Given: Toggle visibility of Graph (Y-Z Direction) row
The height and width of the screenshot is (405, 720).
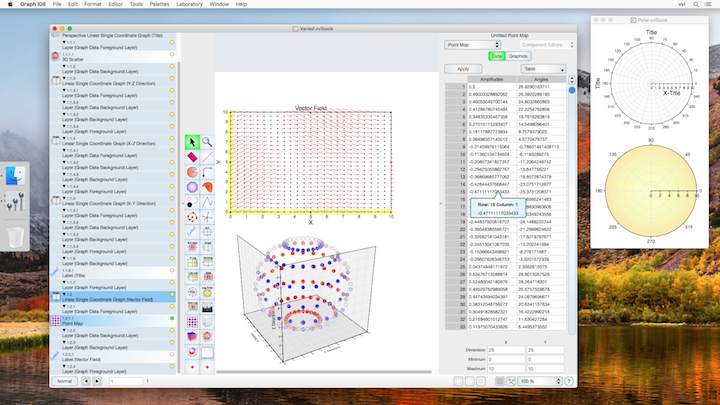Looking at the screenshot, I should pos(172,79).
